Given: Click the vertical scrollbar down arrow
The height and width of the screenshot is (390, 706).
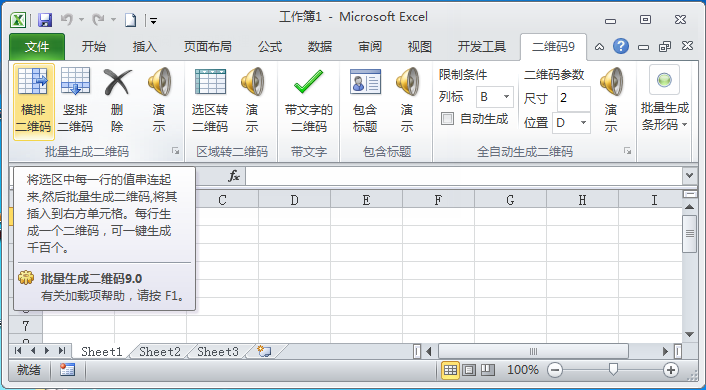Looking at the screenshot, I should (689, 335).
